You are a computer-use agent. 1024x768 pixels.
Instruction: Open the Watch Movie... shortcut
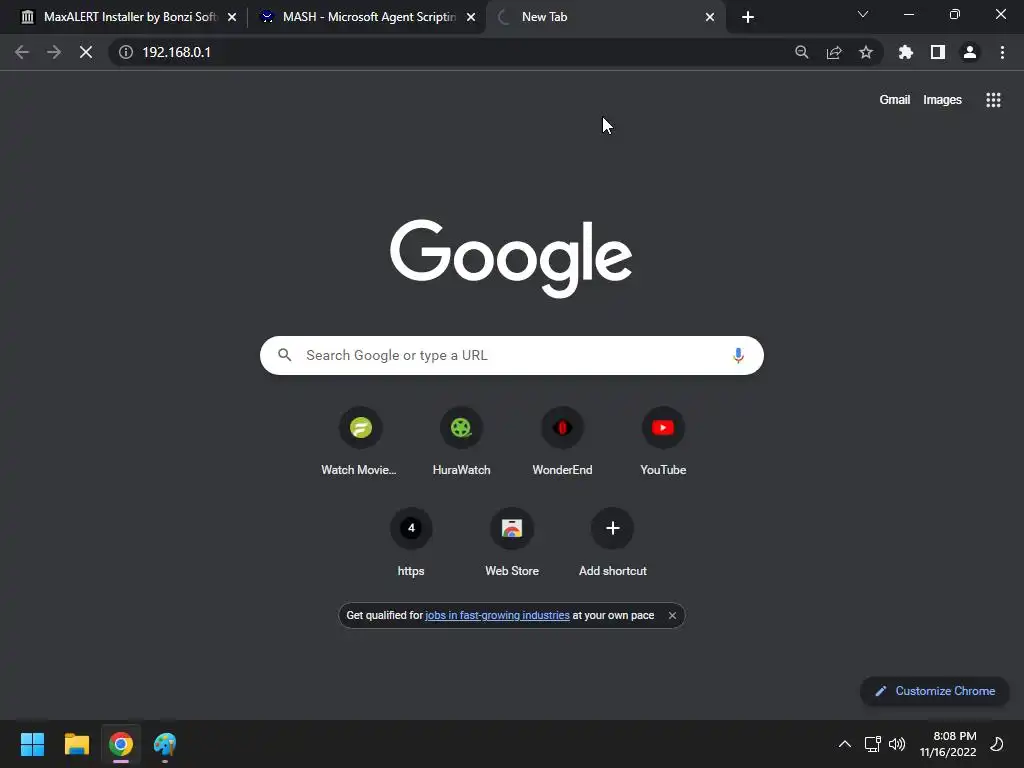[x=360, y=441]
